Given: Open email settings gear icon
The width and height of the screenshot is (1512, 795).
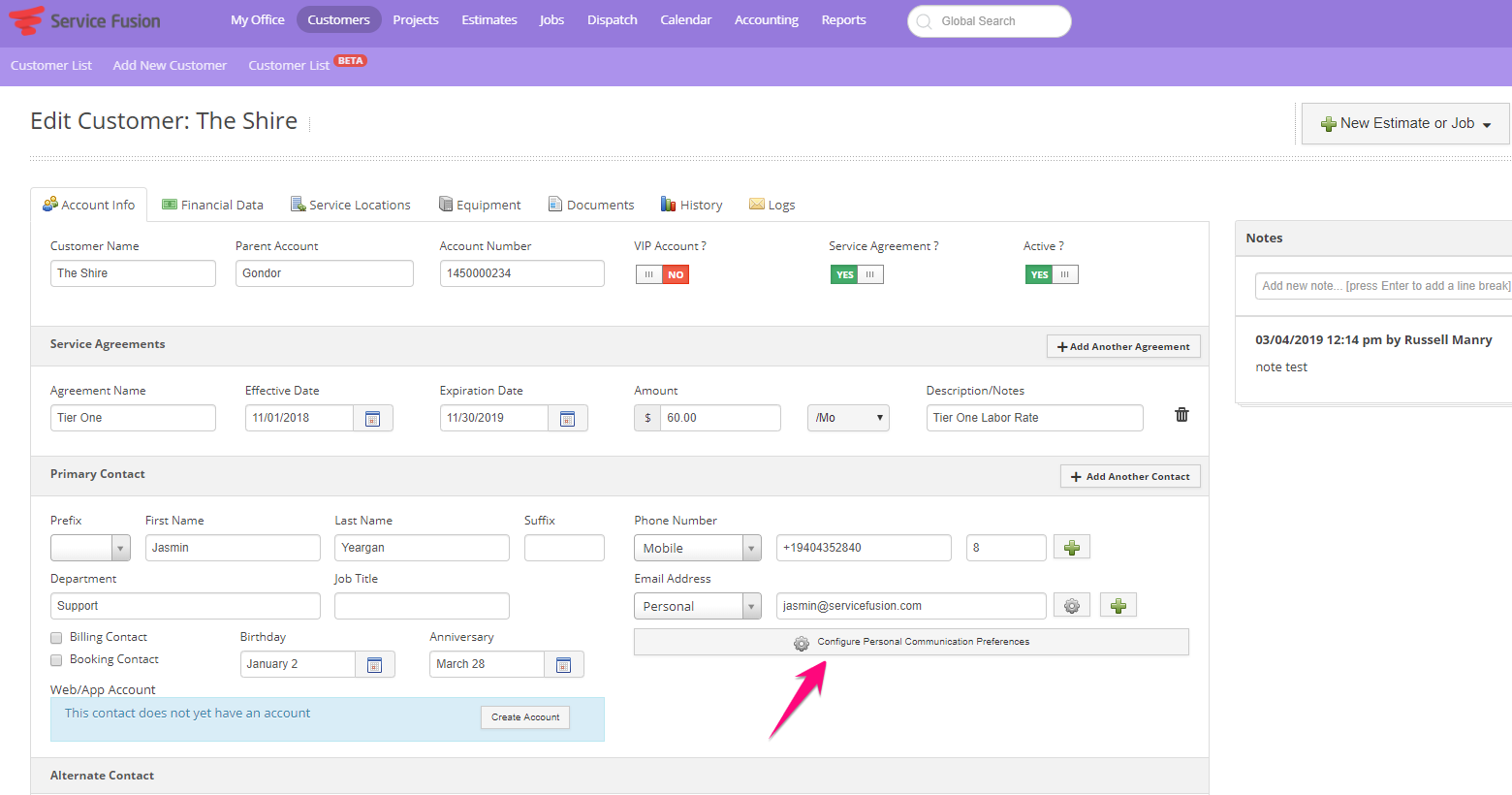Looking at the screenshot, I should [x=1071, y=606].
